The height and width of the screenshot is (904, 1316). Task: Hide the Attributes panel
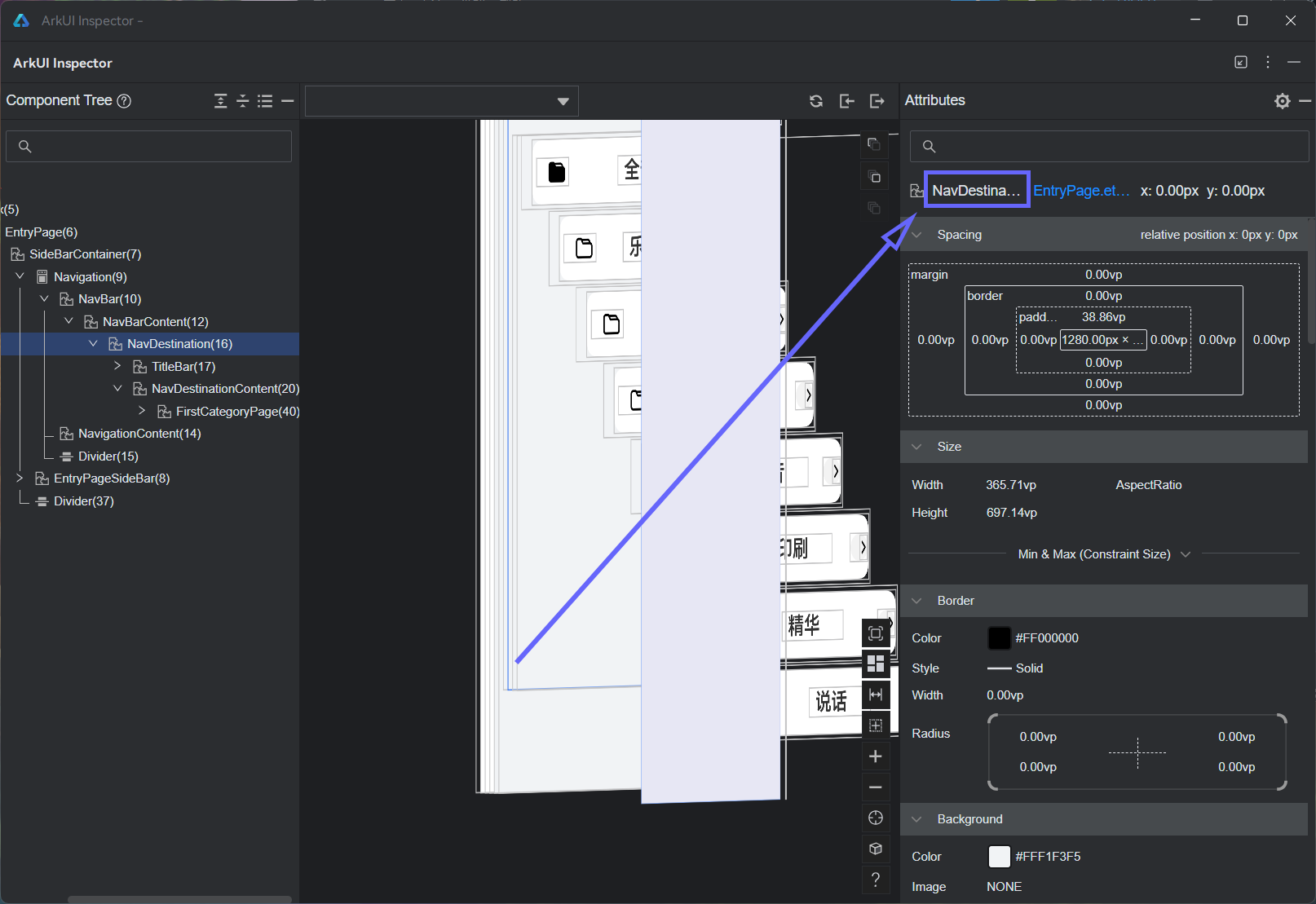tap(1305, 101)
